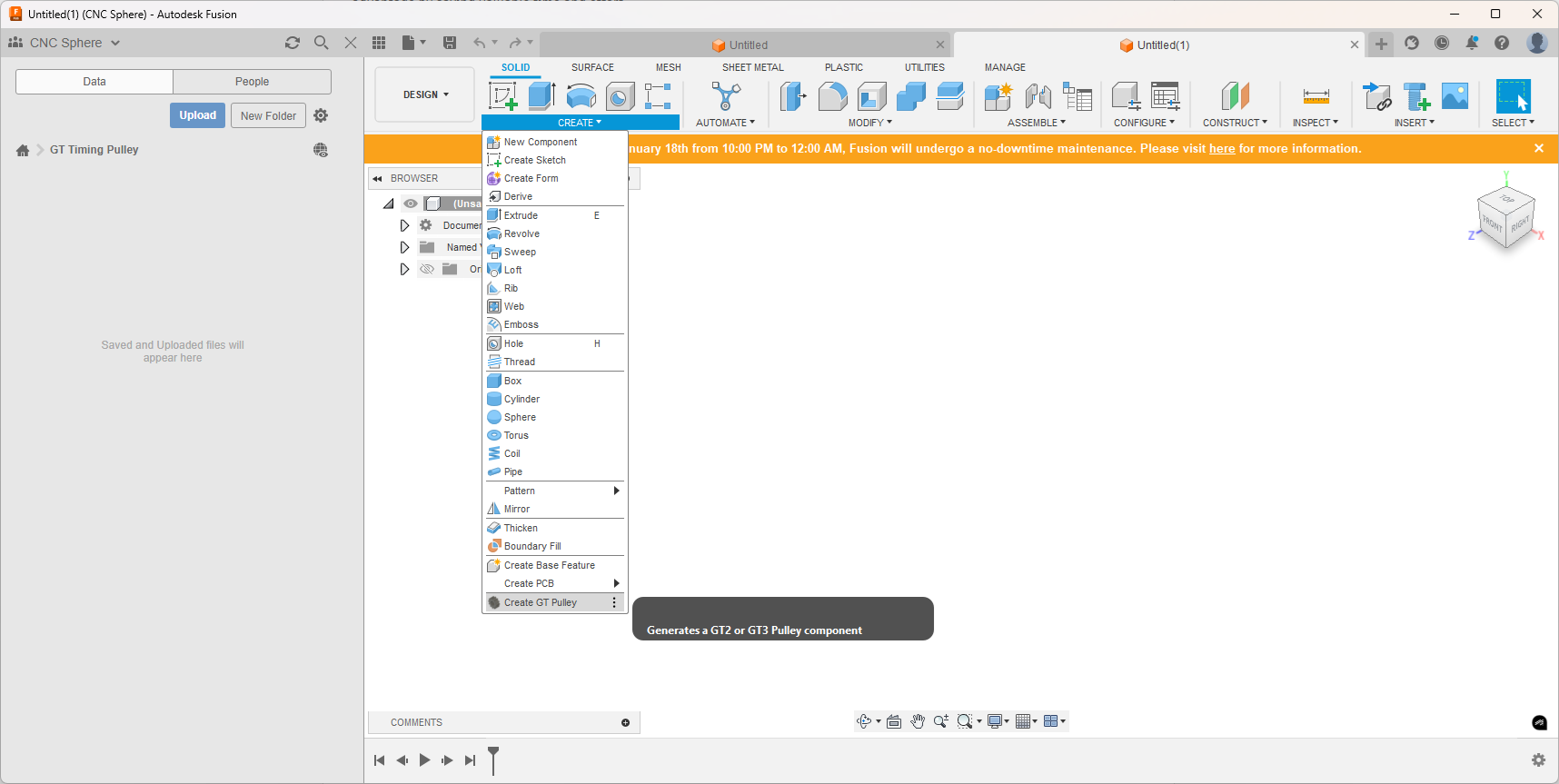Click the plane icon above CONSTRUCT
Screen dimensions: 1559x784
(1236, 96)
